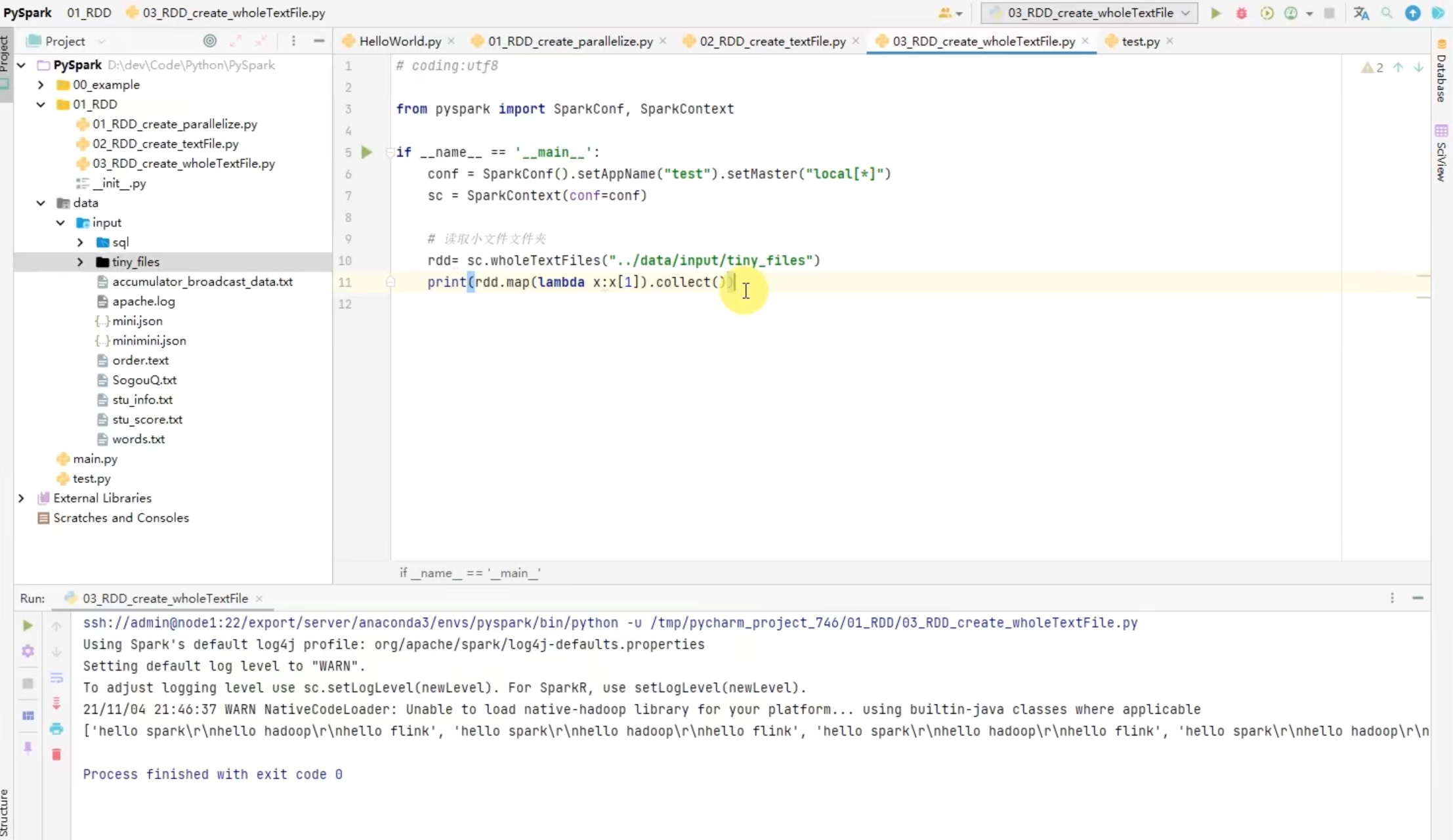Minimize the Run tool window
1453x840 pixels.
click(x=1418, y=598)
